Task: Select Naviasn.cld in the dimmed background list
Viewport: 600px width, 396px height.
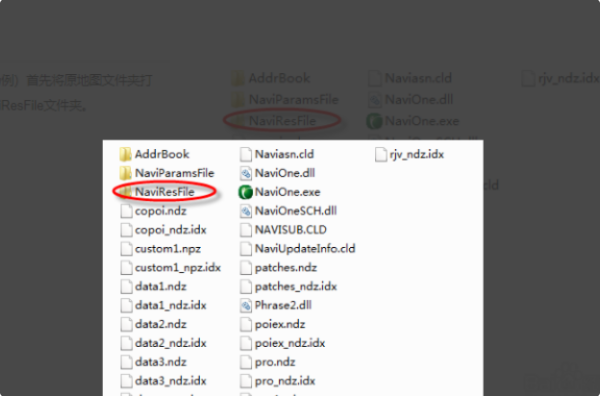Action: (418, 78)
